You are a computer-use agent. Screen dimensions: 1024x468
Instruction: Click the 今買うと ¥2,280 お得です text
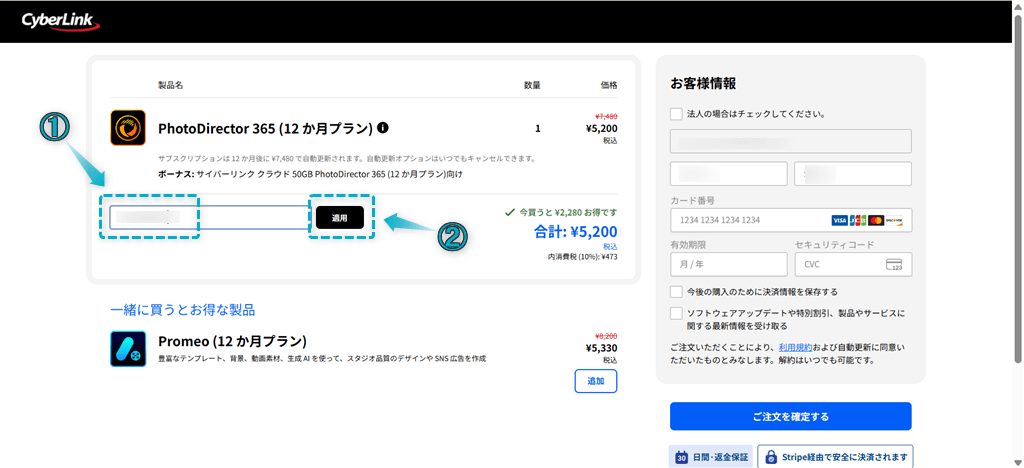[x=568, y=212]
